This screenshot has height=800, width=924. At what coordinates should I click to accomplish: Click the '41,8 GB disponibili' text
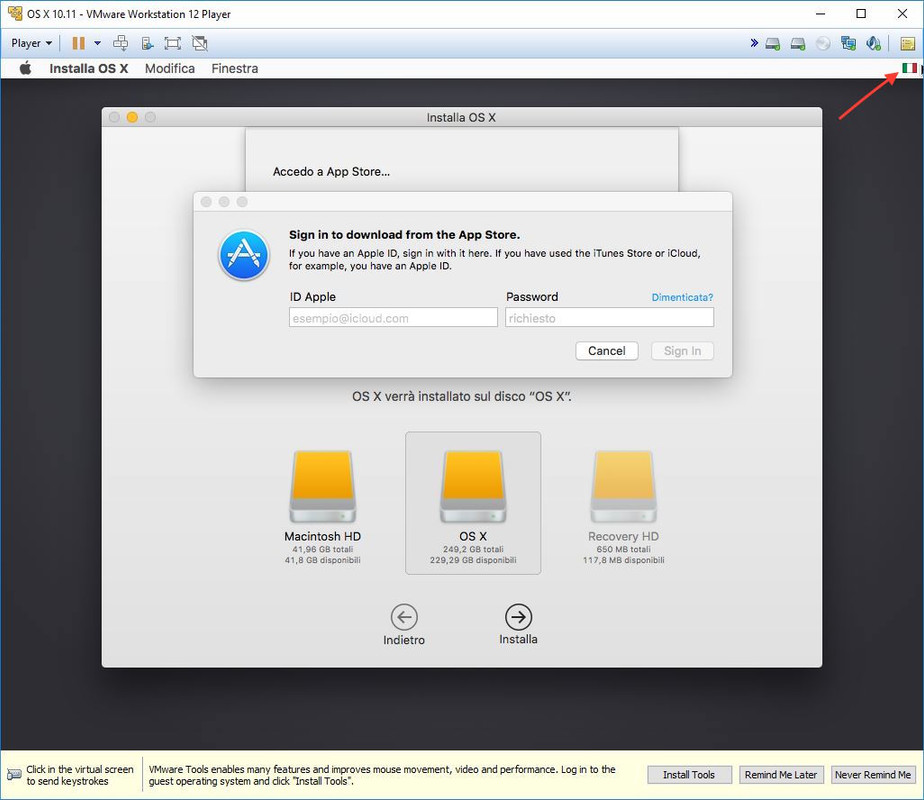322,560
